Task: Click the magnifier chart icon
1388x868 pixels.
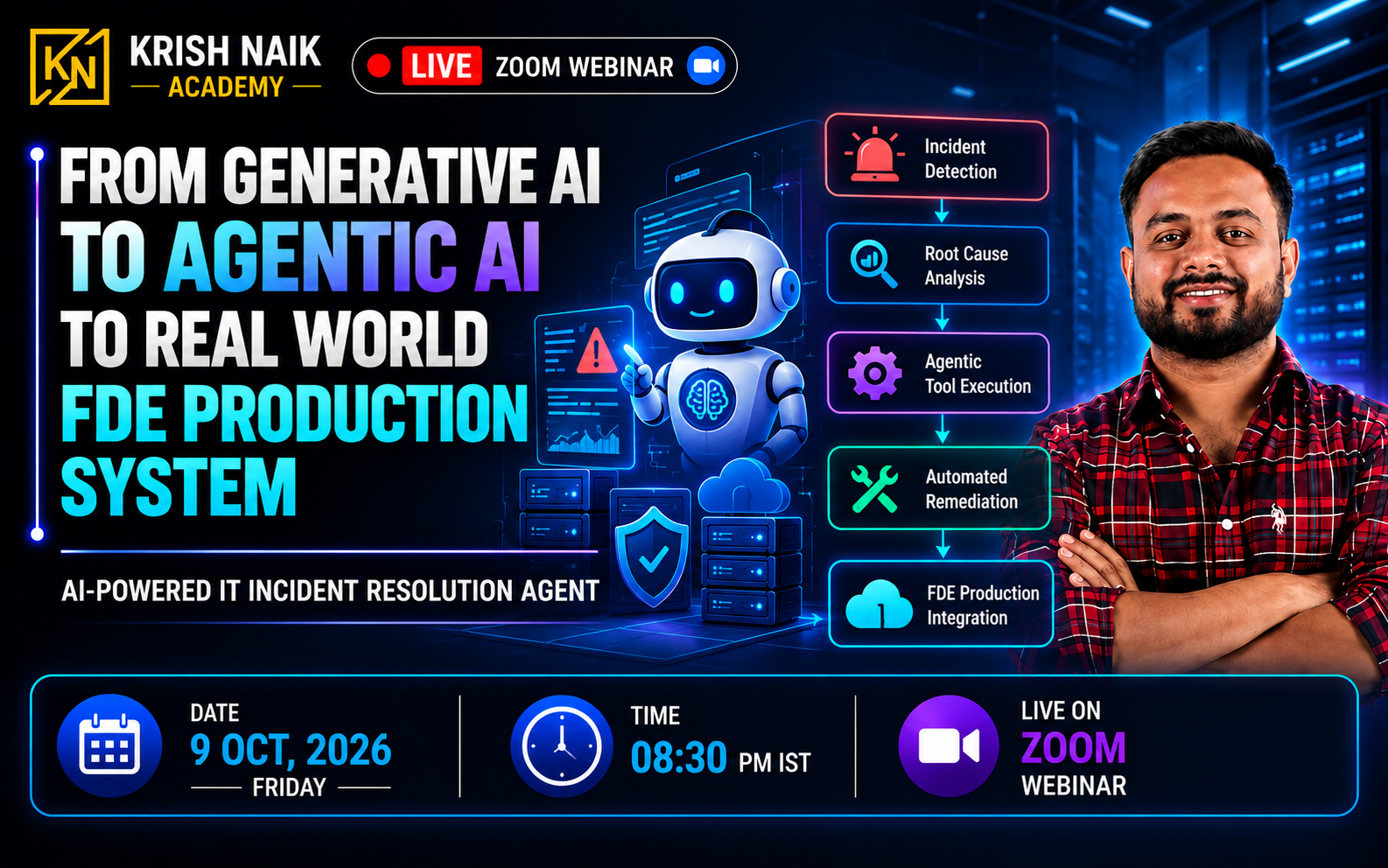Action: pos(874,263)
